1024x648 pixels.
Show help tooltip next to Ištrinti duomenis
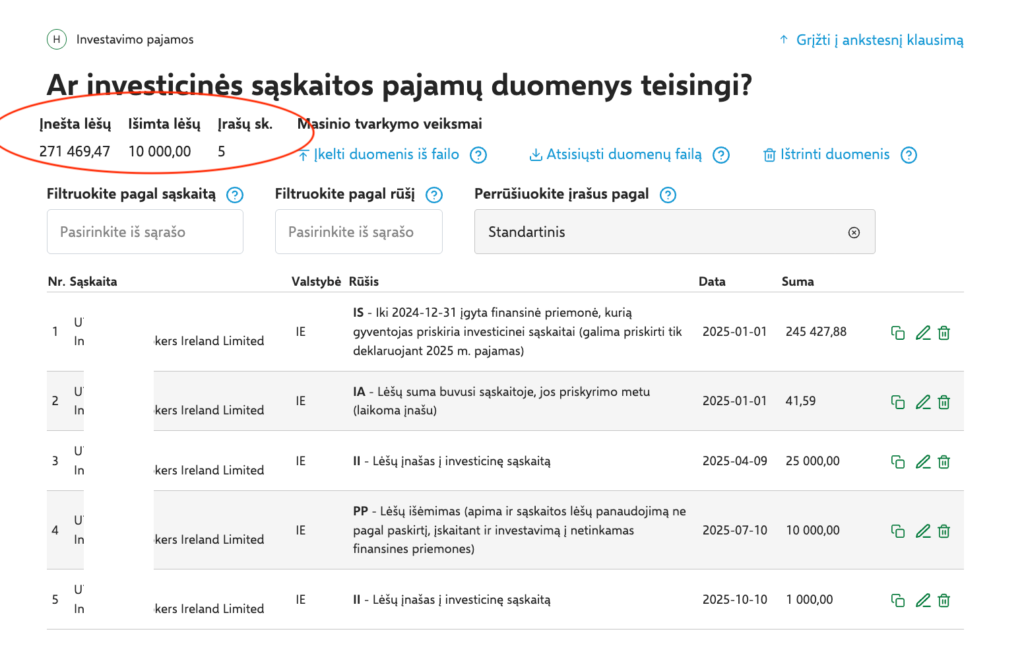point(908,155)
